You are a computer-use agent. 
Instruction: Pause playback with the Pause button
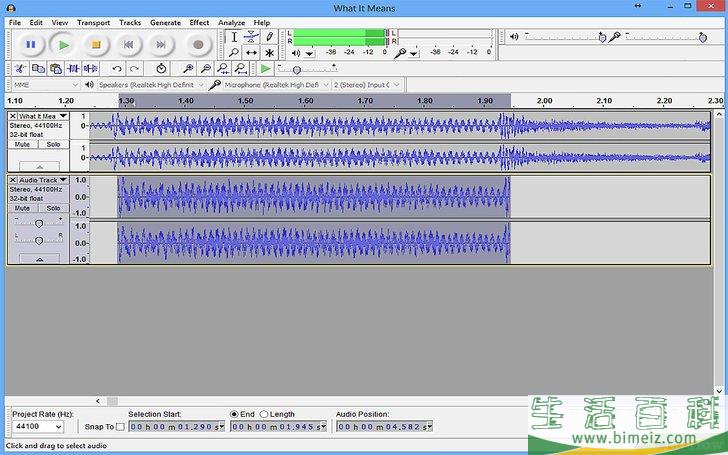(31, 45)
